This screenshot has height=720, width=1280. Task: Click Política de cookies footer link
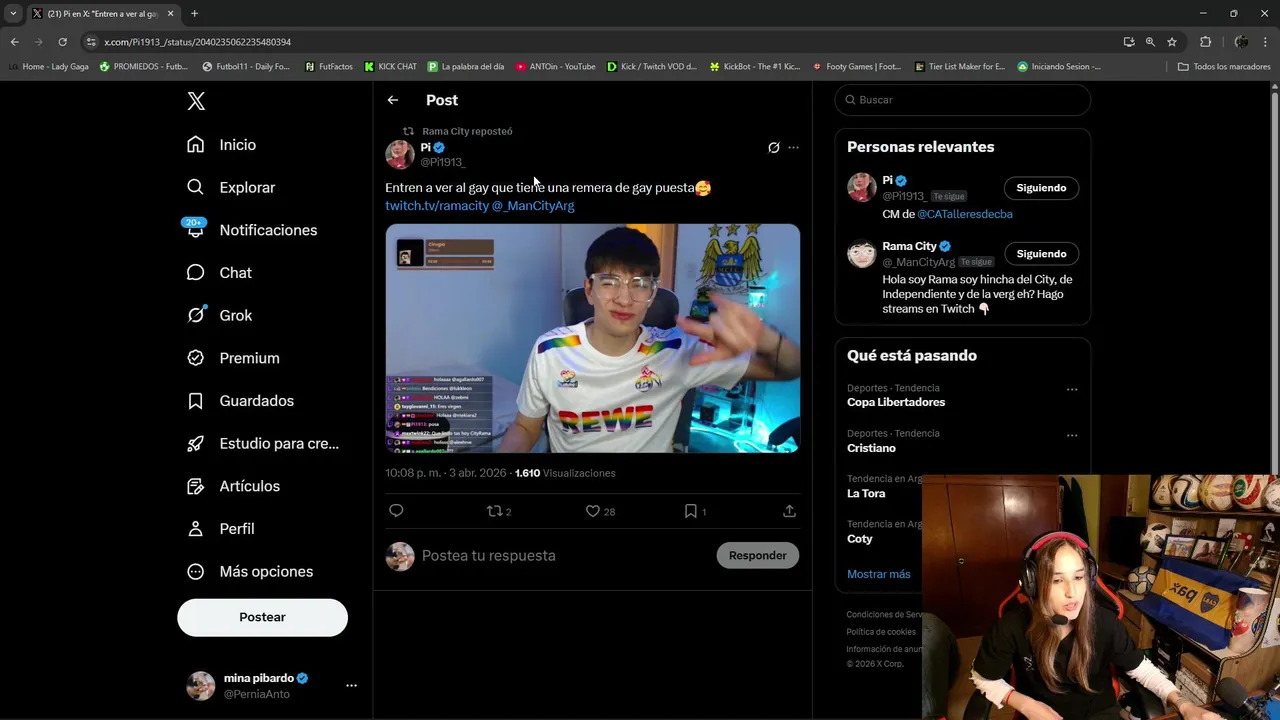point(881,632)
